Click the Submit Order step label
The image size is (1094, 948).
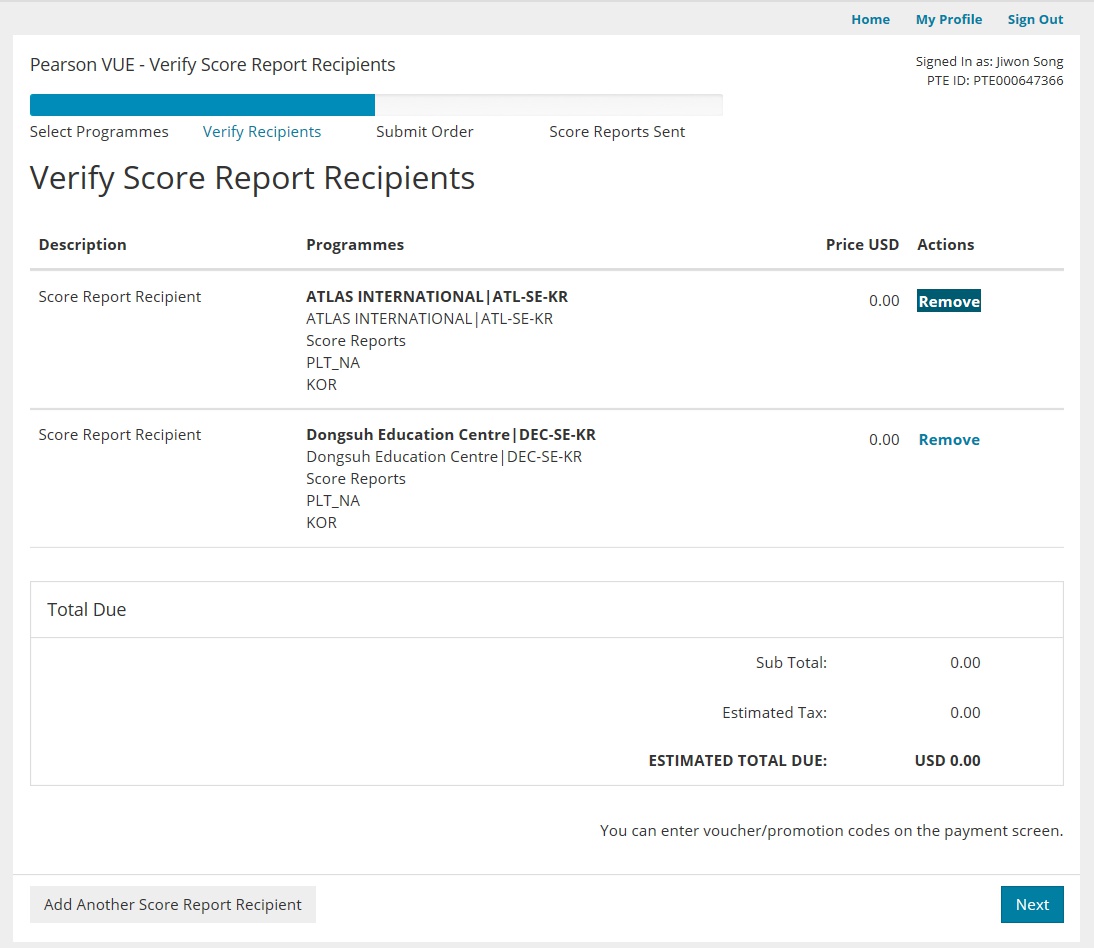tap(424, 132)
